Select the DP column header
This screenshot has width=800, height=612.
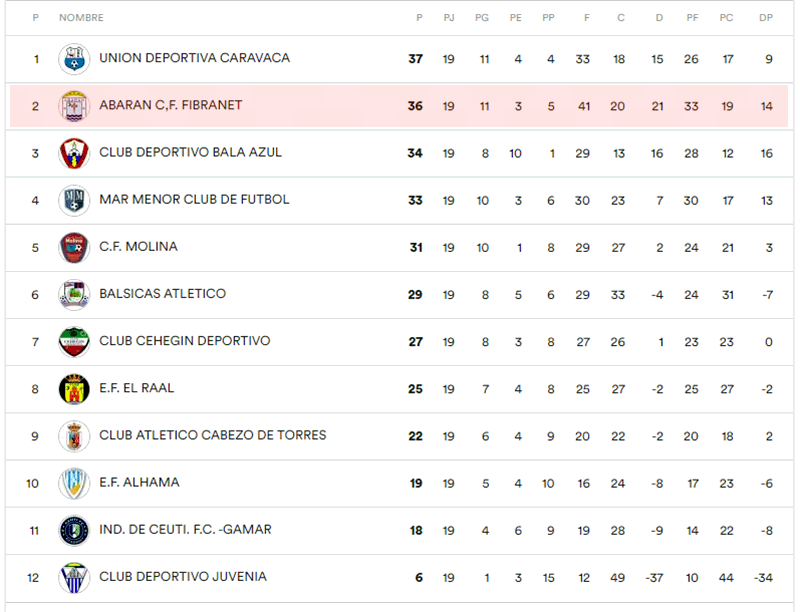tap(766, 18)
